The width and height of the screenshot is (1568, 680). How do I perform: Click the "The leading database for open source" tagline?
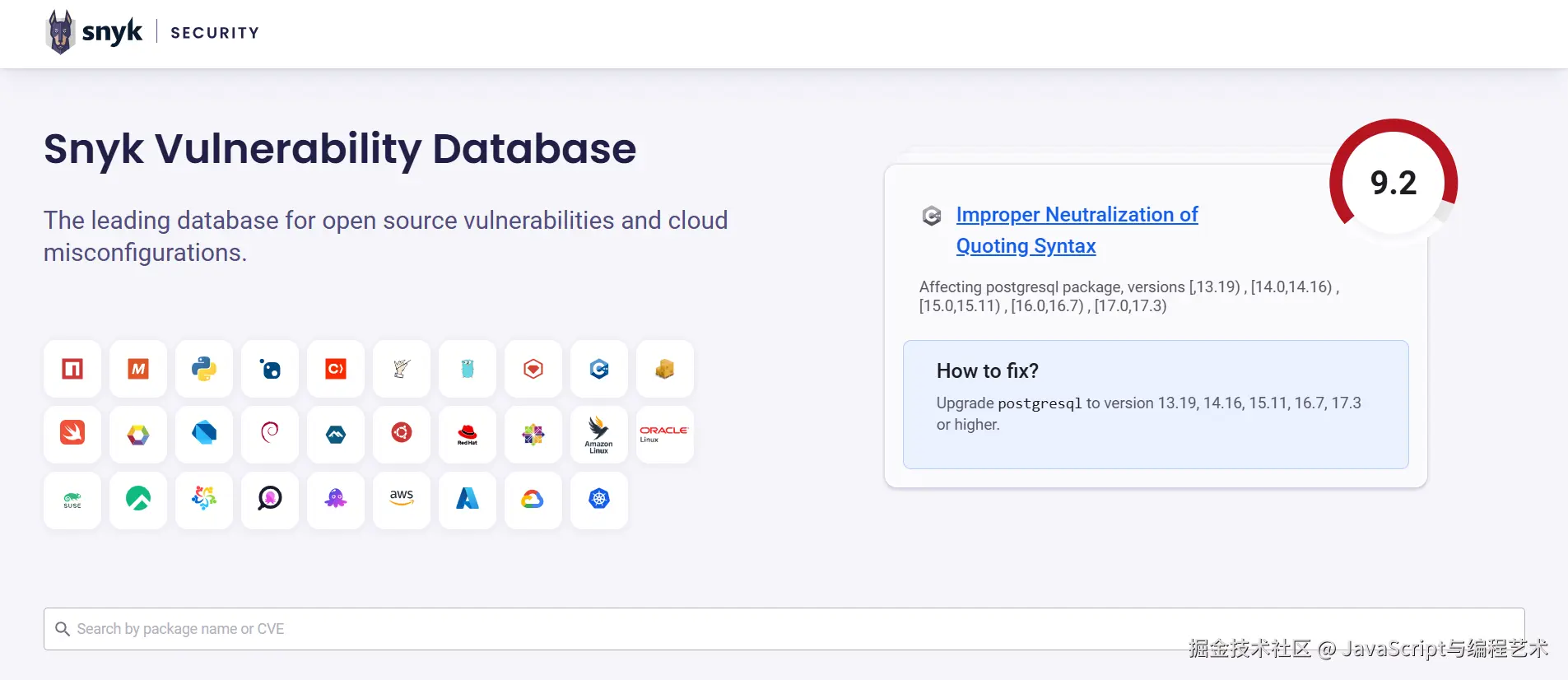(x=386, y=236)
